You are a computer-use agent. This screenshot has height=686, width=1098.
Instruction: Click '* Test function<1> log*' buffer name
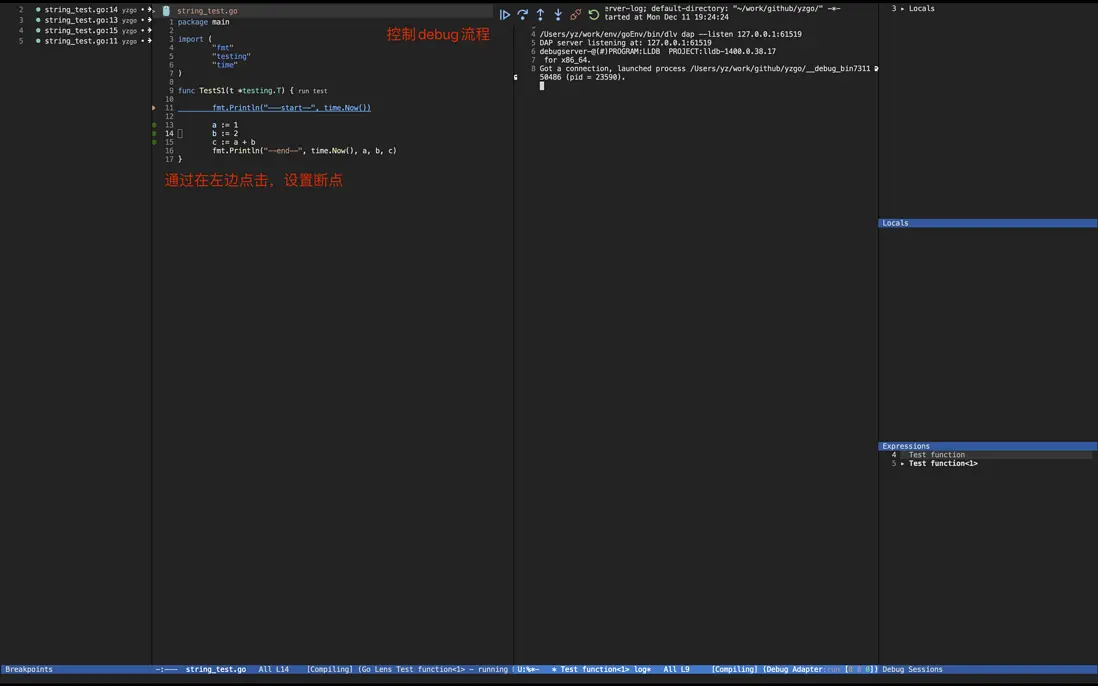[601, 669]
